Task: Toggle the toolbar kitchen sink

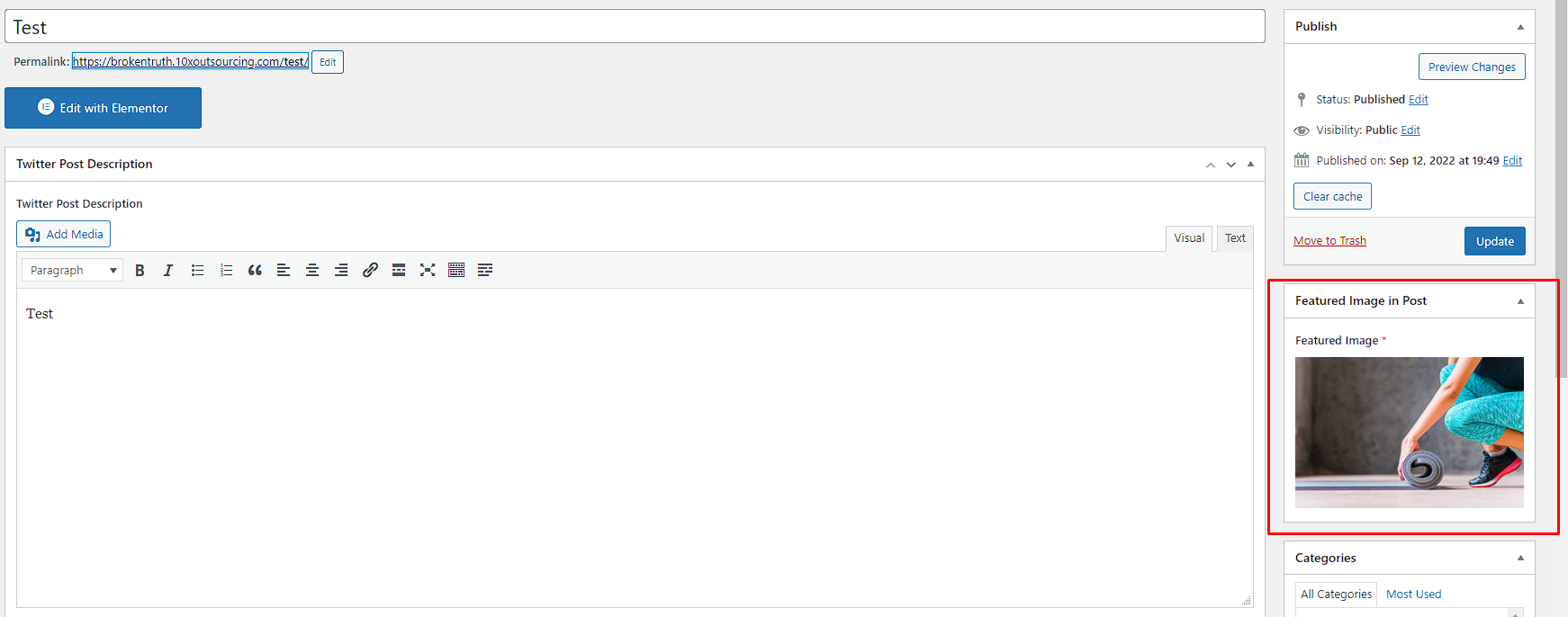Action: (456, 270)
